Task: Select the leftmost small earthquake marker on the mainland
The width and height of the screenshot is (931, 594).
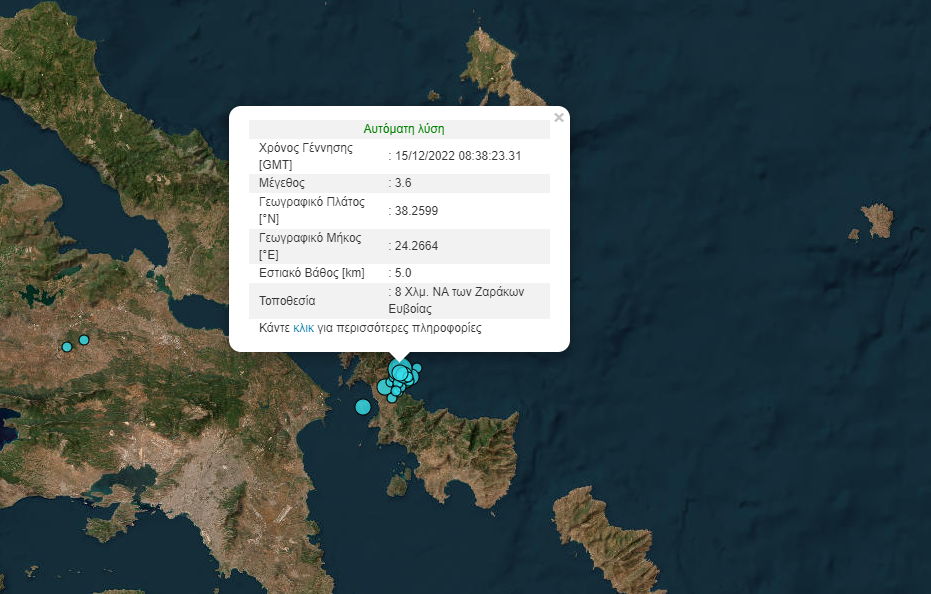Action: [x=67, y=347]
